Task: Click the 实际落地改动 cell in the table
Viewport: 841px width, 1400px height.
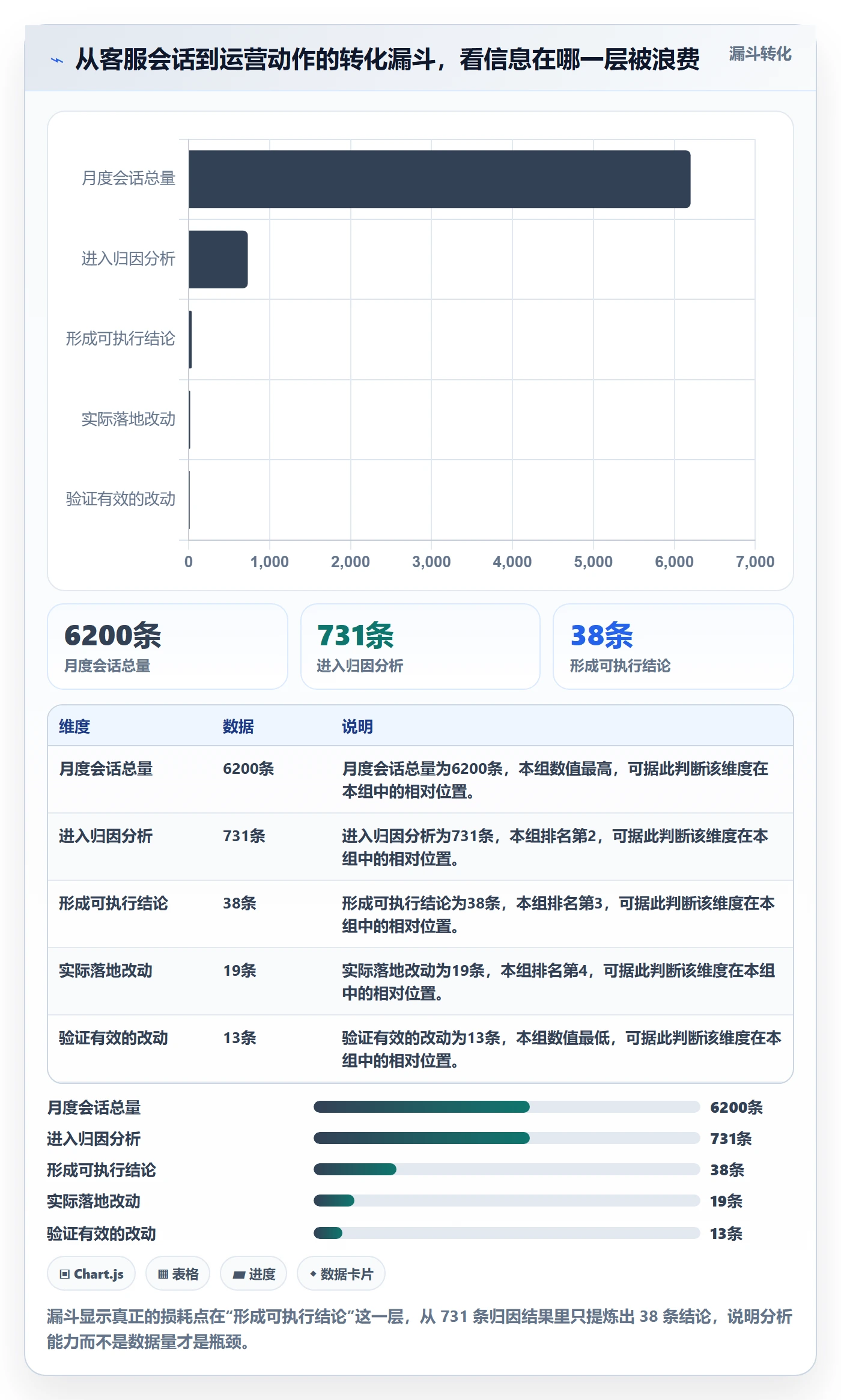Action: (x=106, y=970)
